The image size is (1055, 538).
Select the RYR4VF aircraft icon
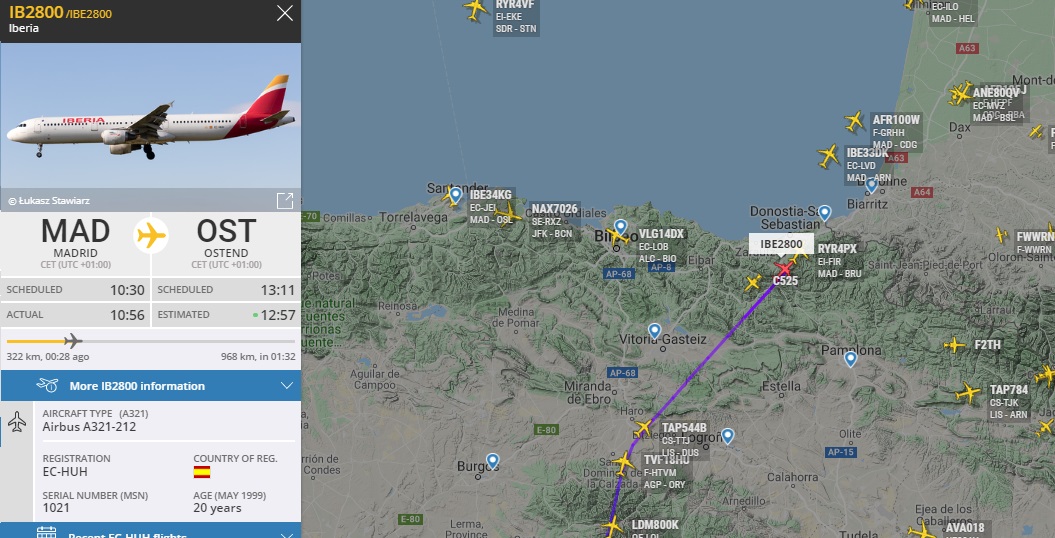coord(476,10)
